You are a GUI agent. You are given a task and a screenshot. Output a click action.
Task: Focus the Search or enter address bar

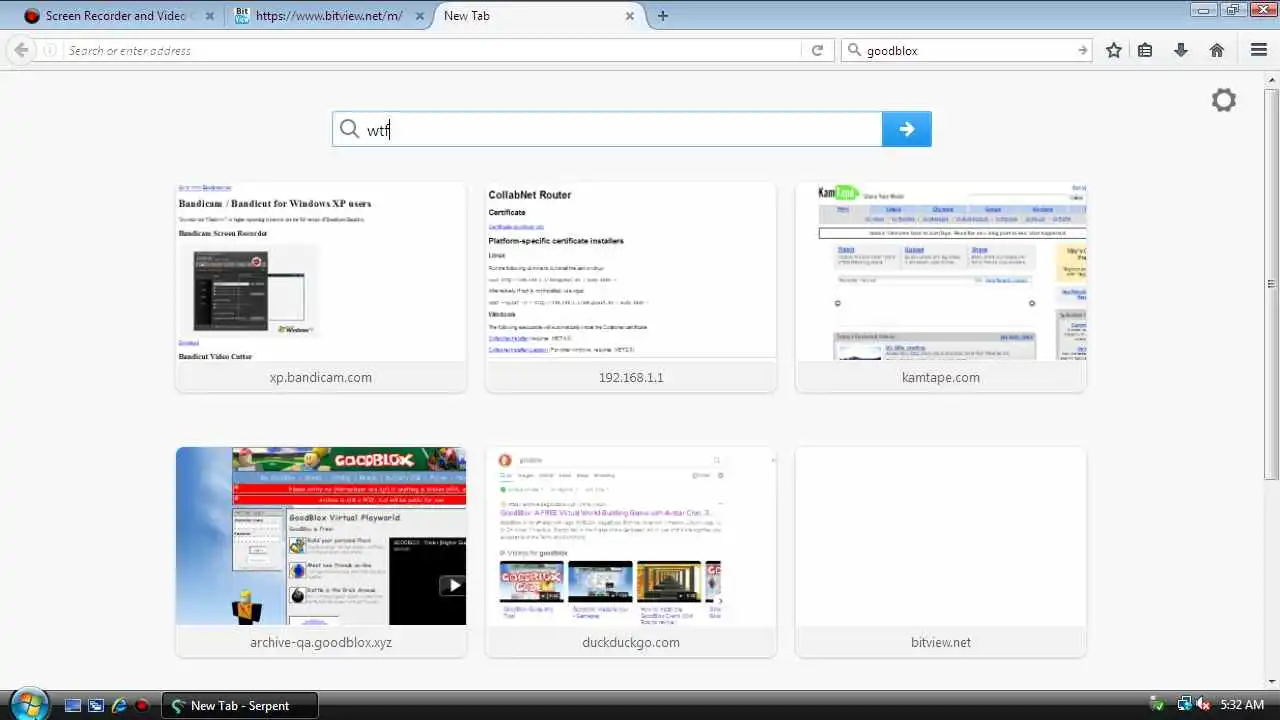click(433, 50)
